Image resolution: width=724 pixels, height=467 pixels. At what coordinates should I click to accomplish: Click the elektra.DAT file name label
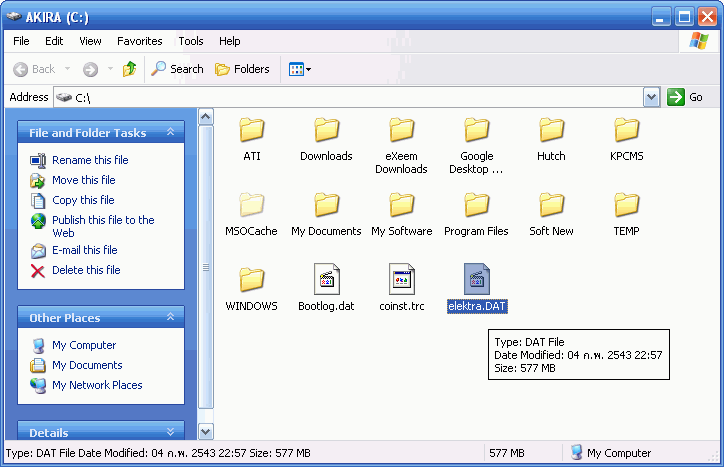(x=477, y=306)
